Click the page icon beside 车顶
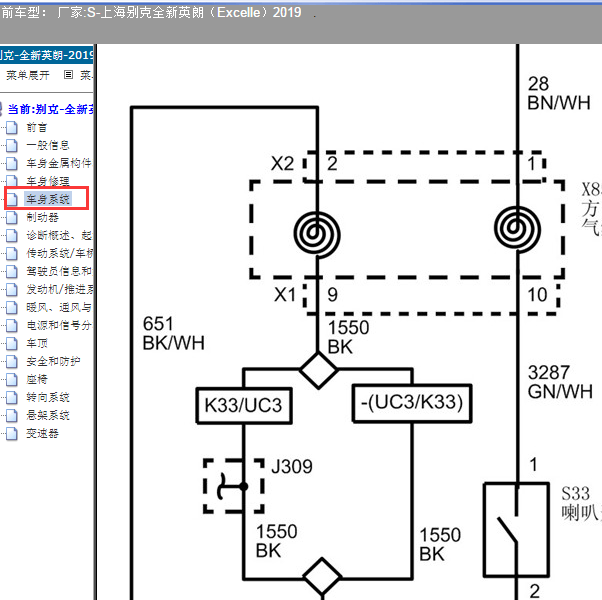 (x=12, y=344)
